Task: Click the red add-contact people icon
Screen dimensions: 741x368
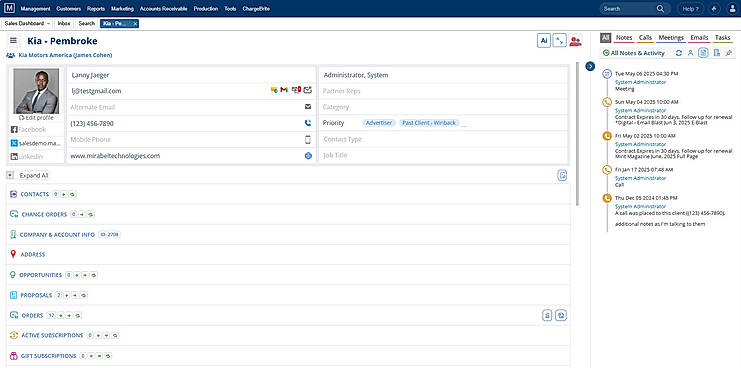Action: click(575, 41)
